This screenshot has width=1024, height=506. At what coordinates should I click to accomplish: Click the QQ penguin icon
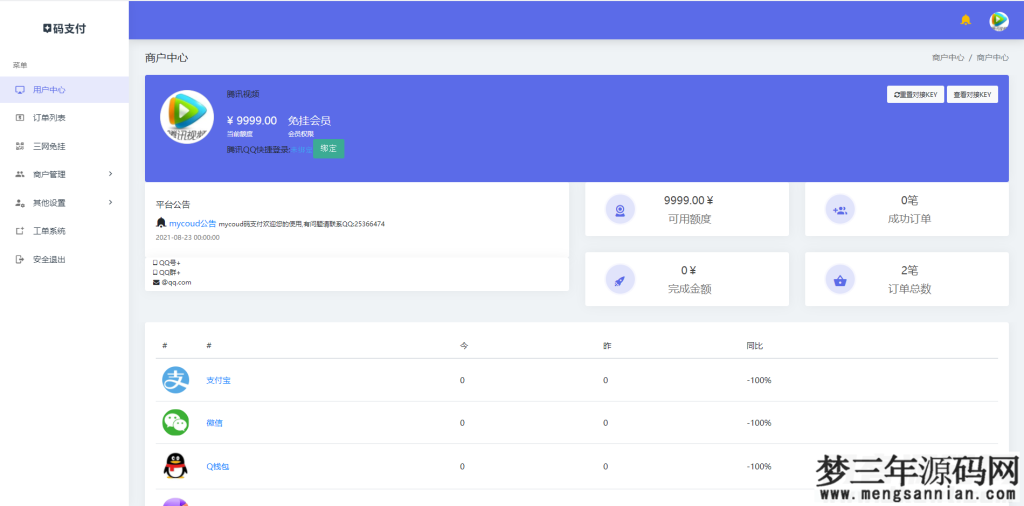(x=175, y=466)
